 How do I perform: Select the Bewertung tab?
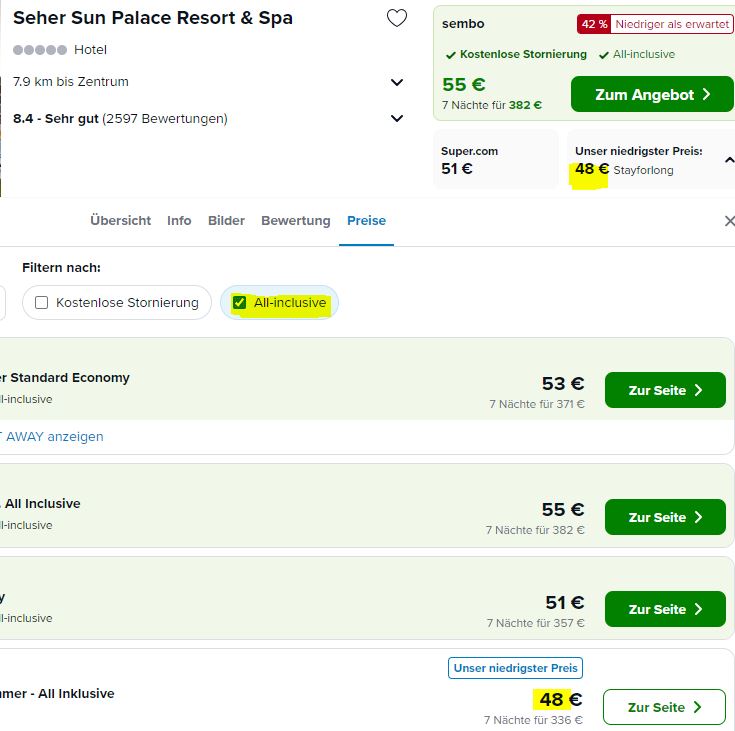pyautogui.click(x=296, y=220)
